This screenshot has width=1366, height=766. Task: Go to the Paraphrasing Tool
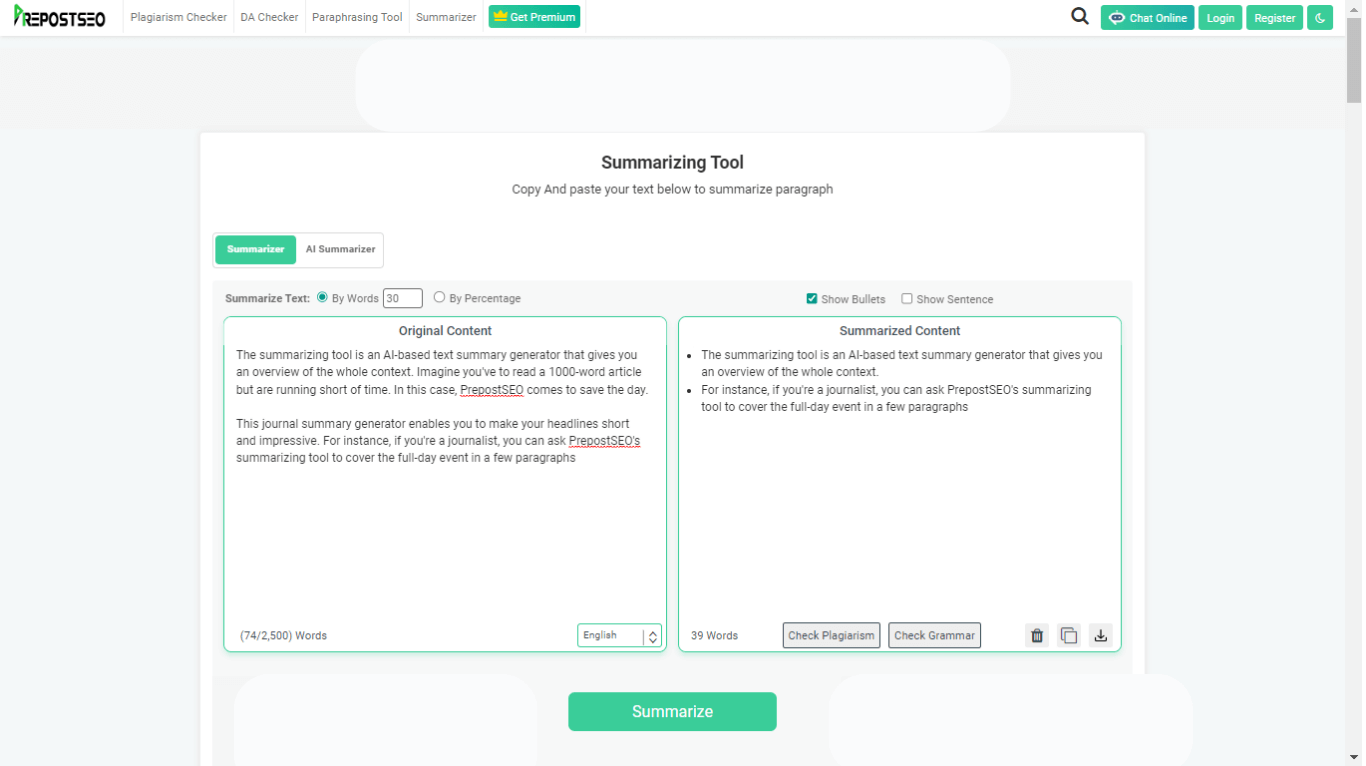[x=357, y=17]
